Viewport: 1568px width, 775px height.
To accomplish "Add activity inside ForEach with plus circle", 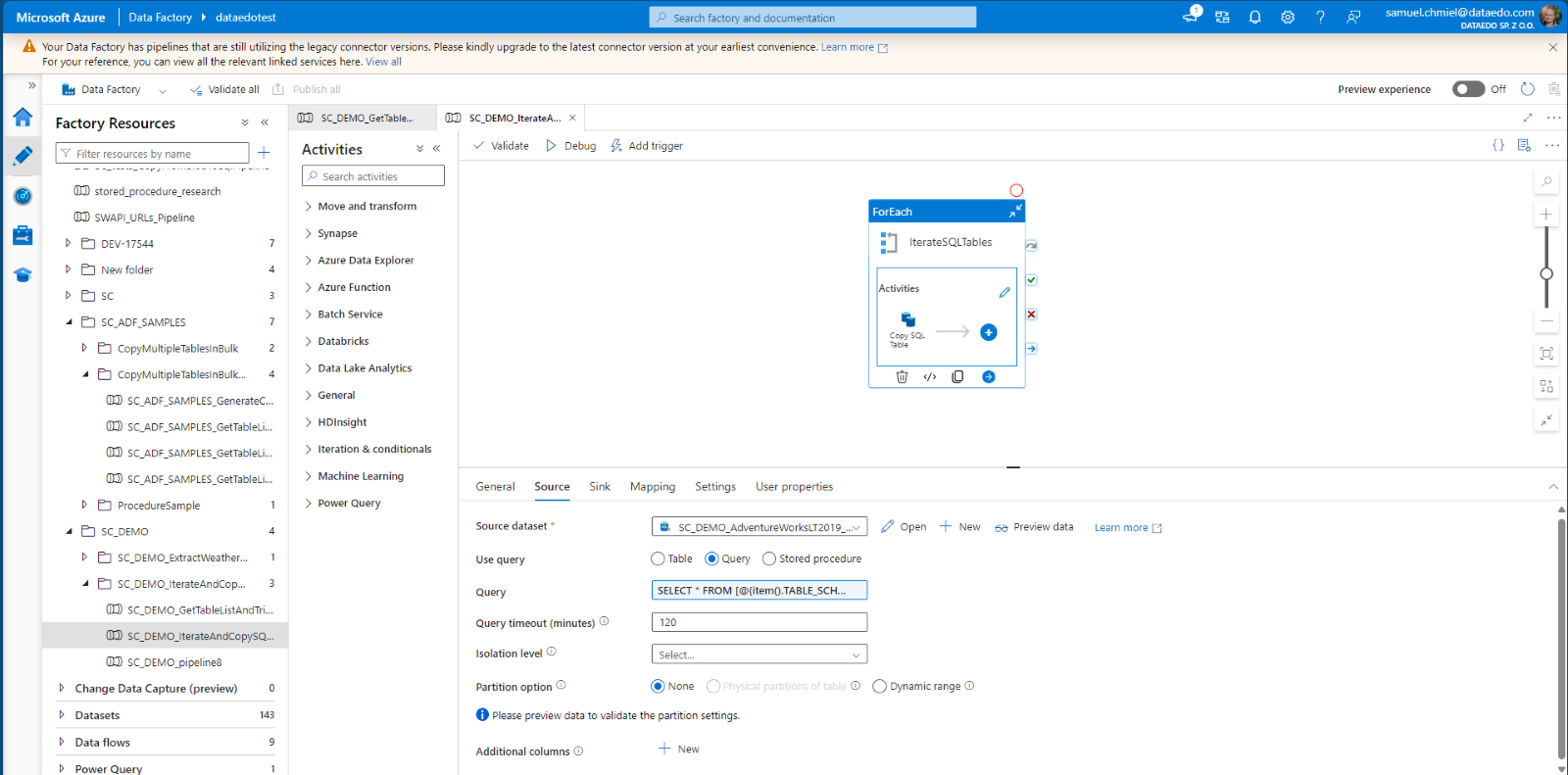I will [x=989, y=332].
